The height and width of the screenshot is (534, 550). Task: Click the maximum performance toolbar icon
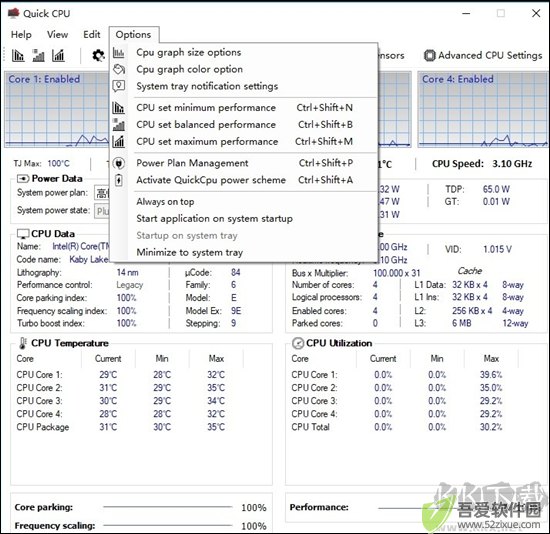(x=58, y=55)
